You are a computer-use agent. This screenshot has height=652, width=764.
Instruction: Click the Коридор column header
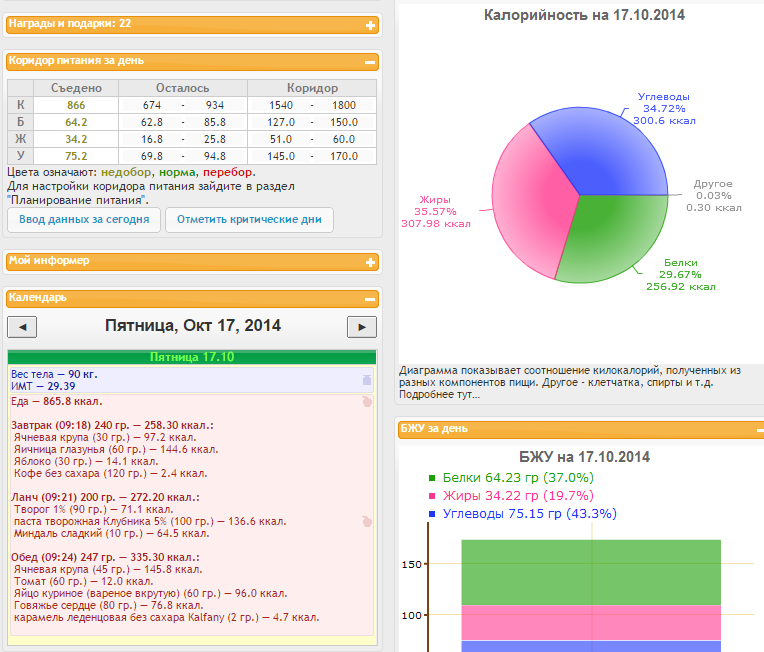(312, 88)
